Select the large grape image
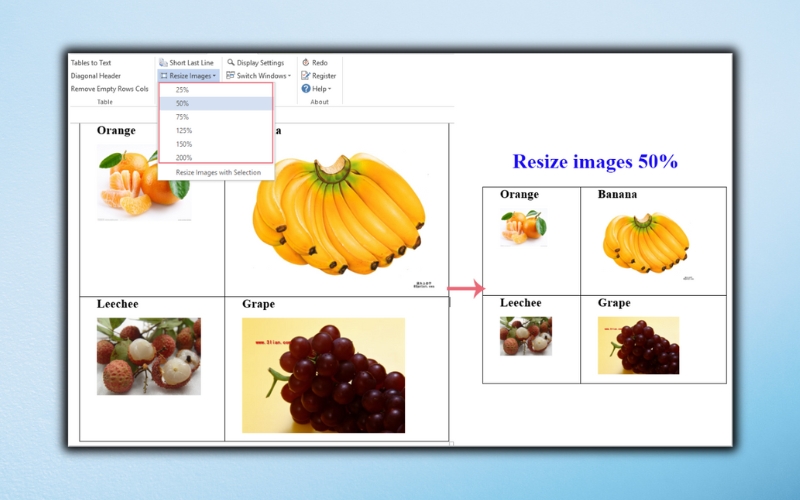The height and width of the screenshot is (500, 800). (323, 376)
